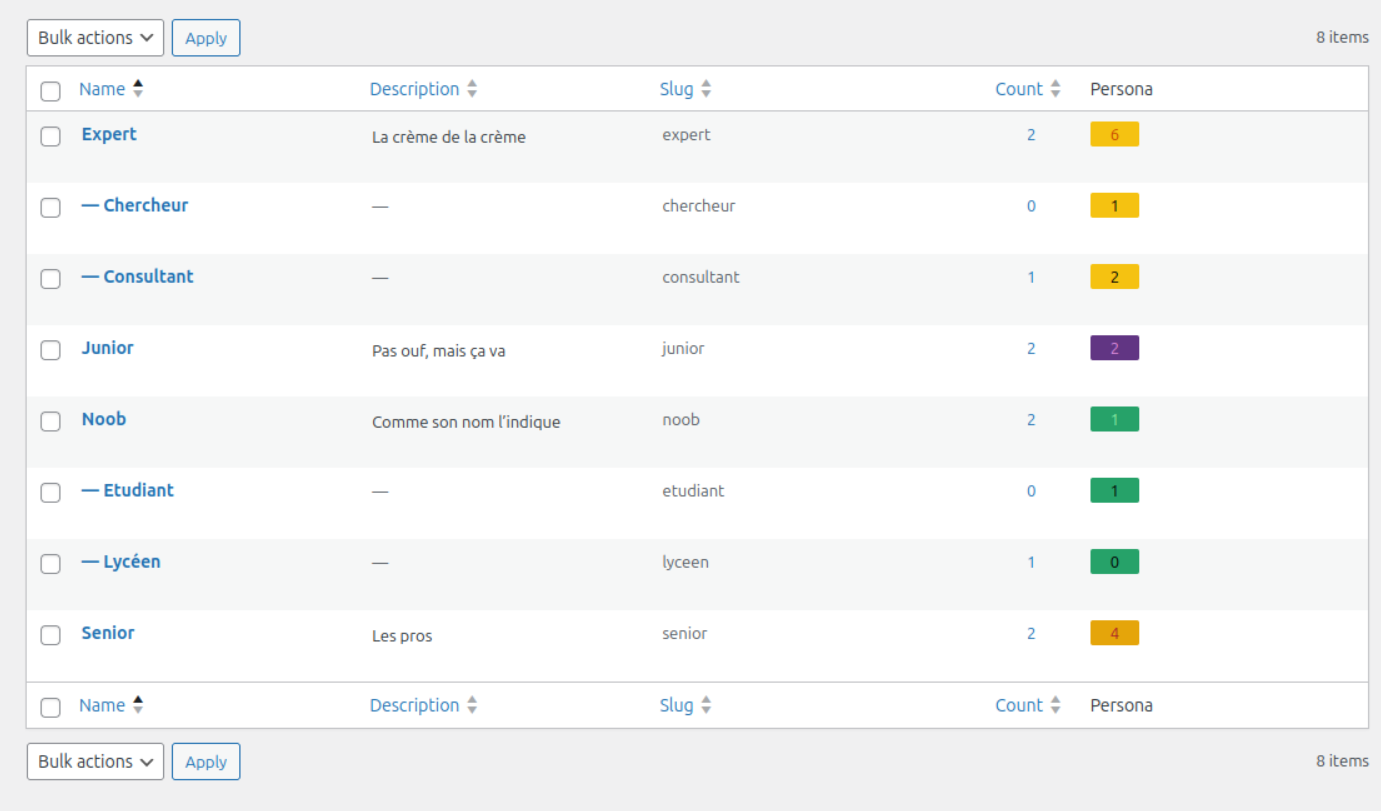Click the count link for Noob
The width and height of the screenshot is (1381, 811).
tap(1031, 420)
